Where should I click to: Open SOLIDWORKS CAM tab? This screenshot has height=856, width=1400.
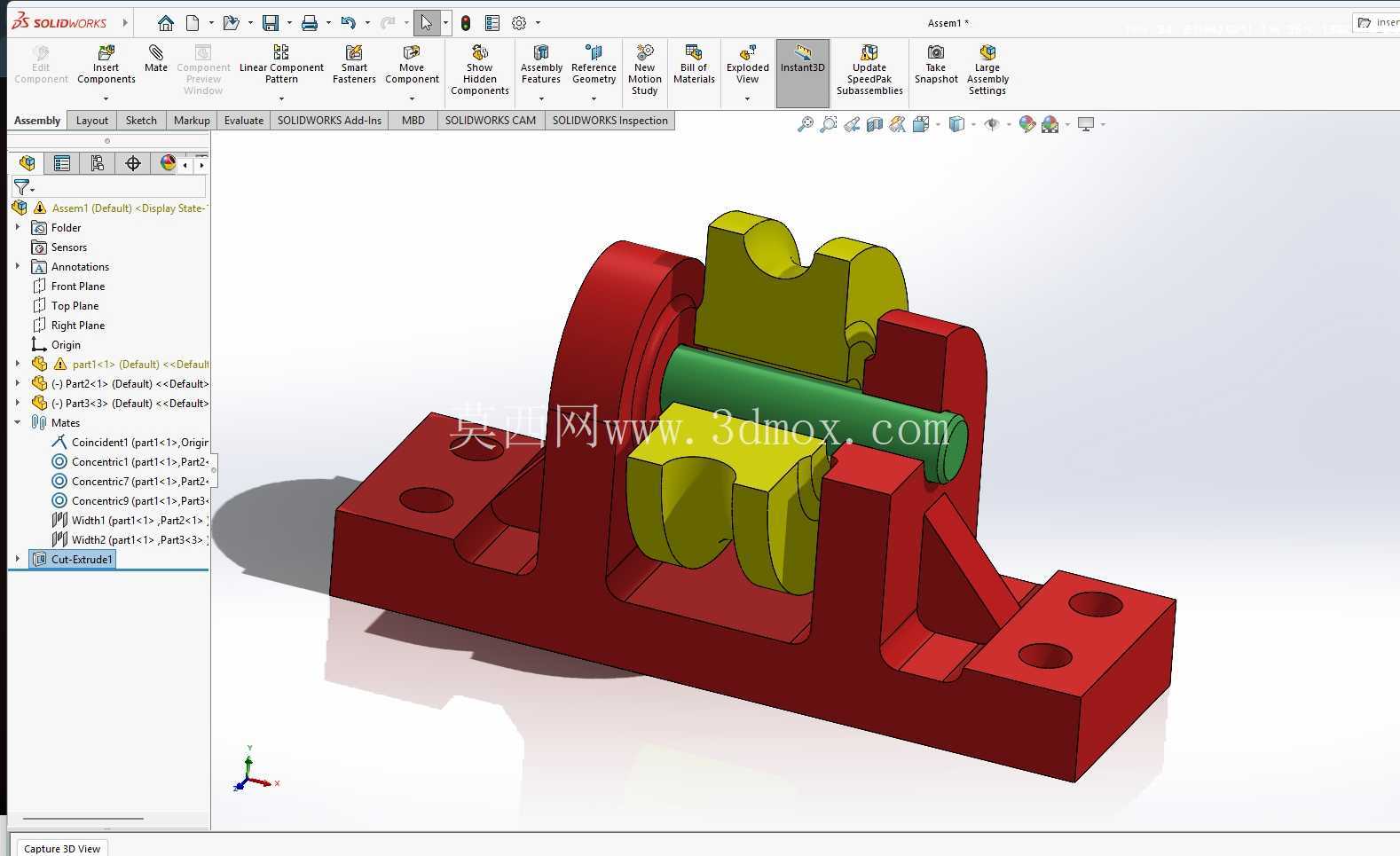tap(491, 121)
